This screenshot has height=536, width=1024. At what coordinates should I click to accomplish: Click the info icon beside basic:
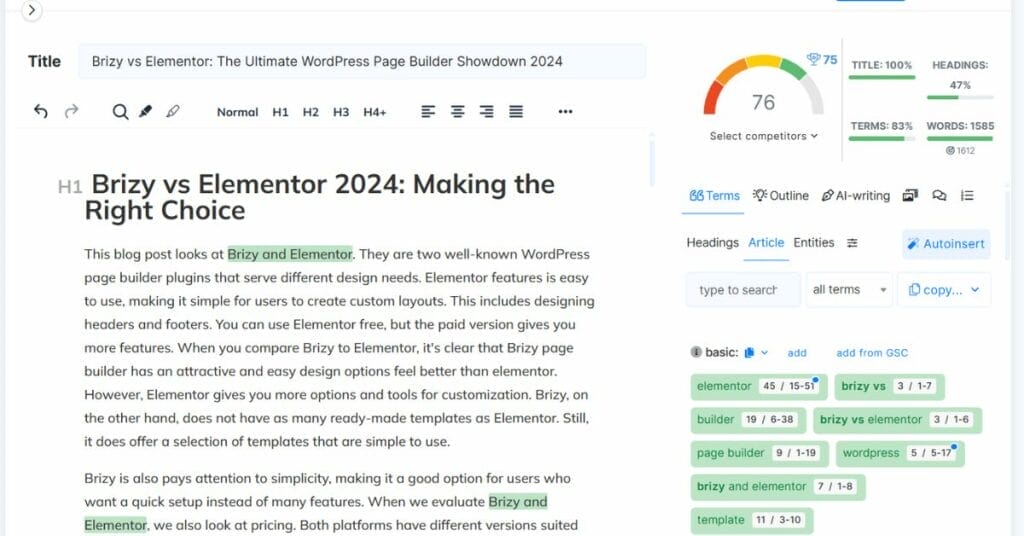click(696, 353)
